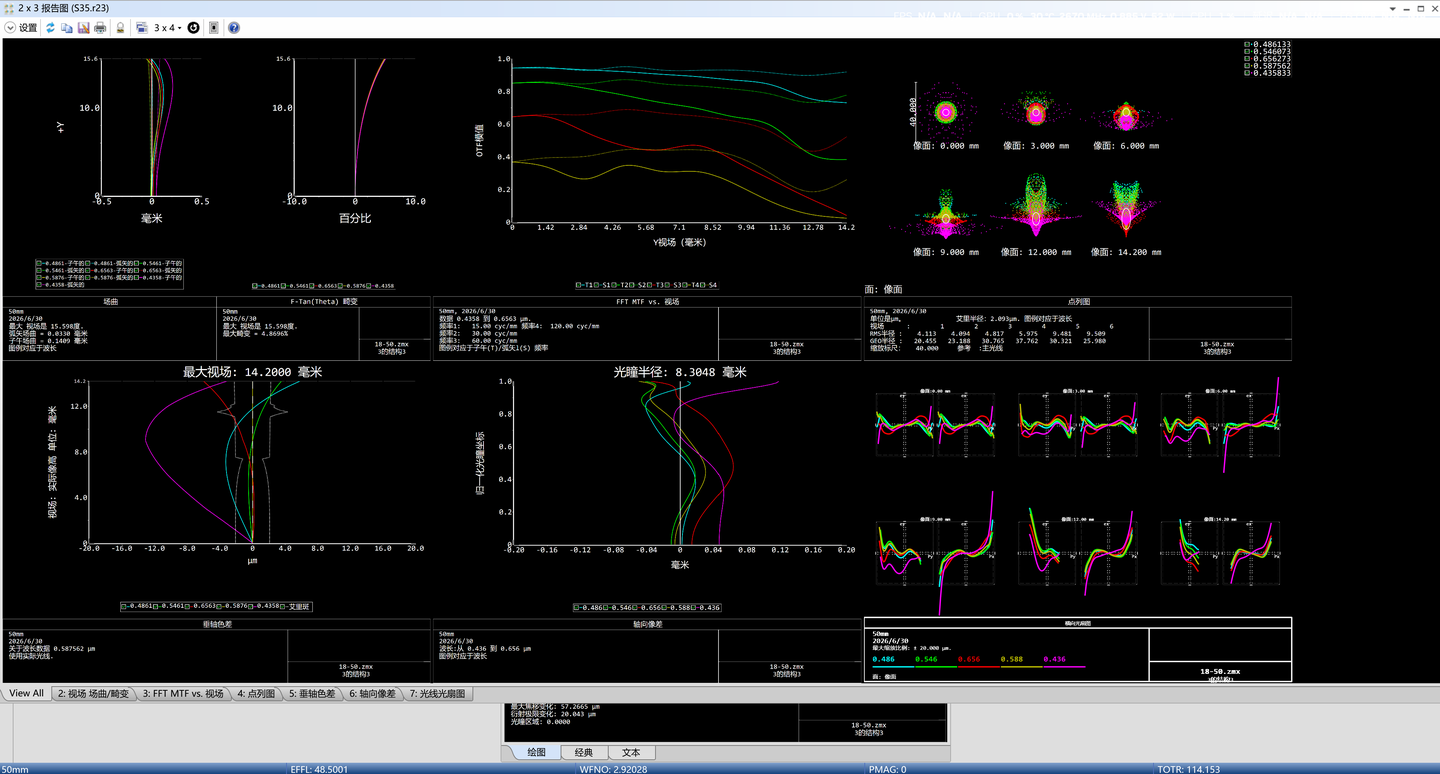Open the 4: 点列图 tab
Screen dimensions: 1440x774
coord(257,693)
